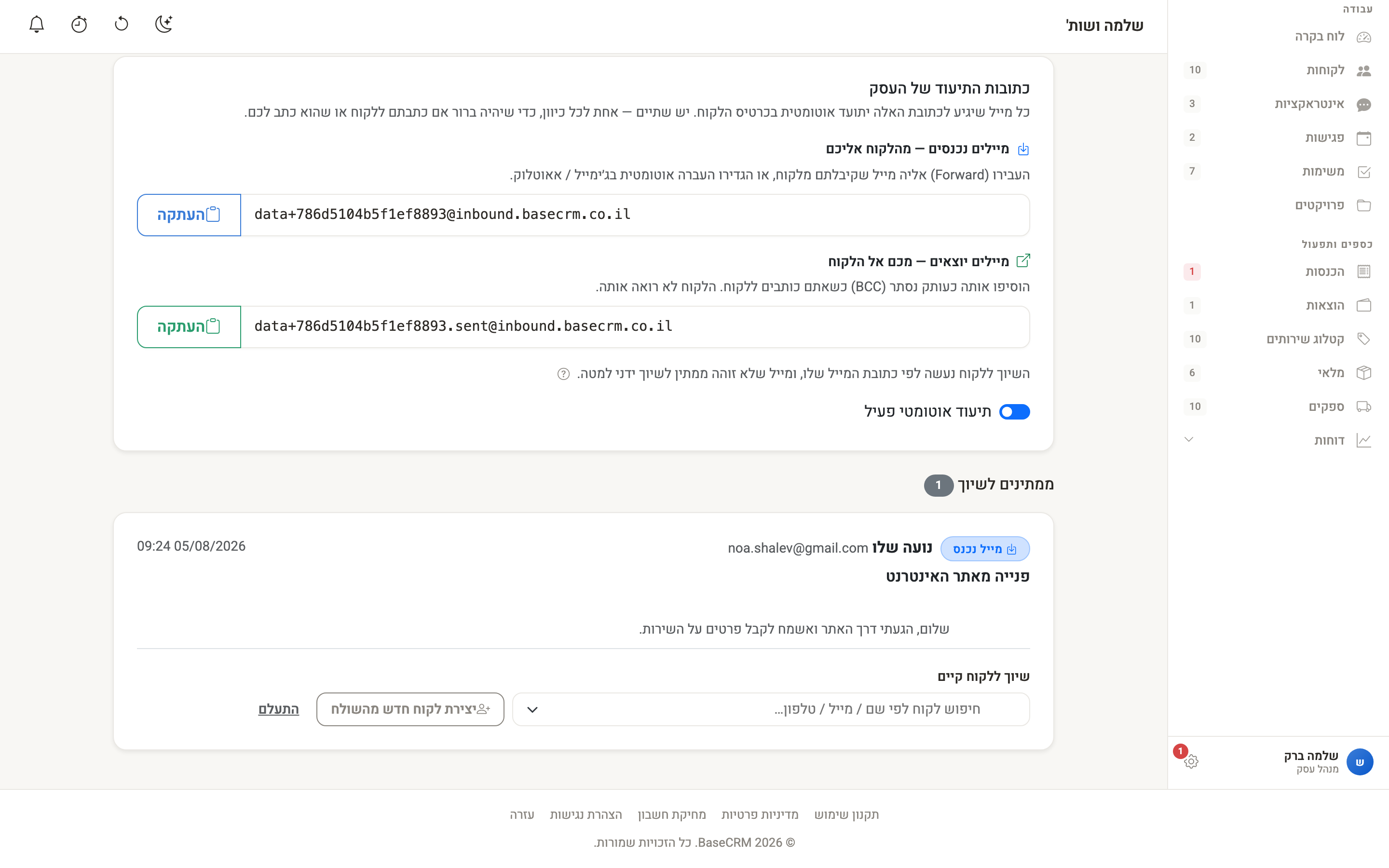The image size is (1389, 868).
Task: Copy the outgoing .sent address with העתקה
Action: click(x=189, y=326)
